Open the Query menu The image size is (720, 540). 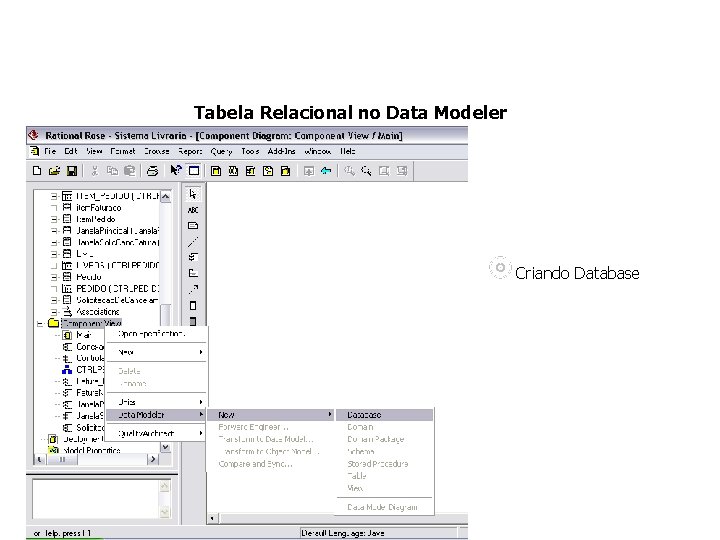(x=221, y=152)
